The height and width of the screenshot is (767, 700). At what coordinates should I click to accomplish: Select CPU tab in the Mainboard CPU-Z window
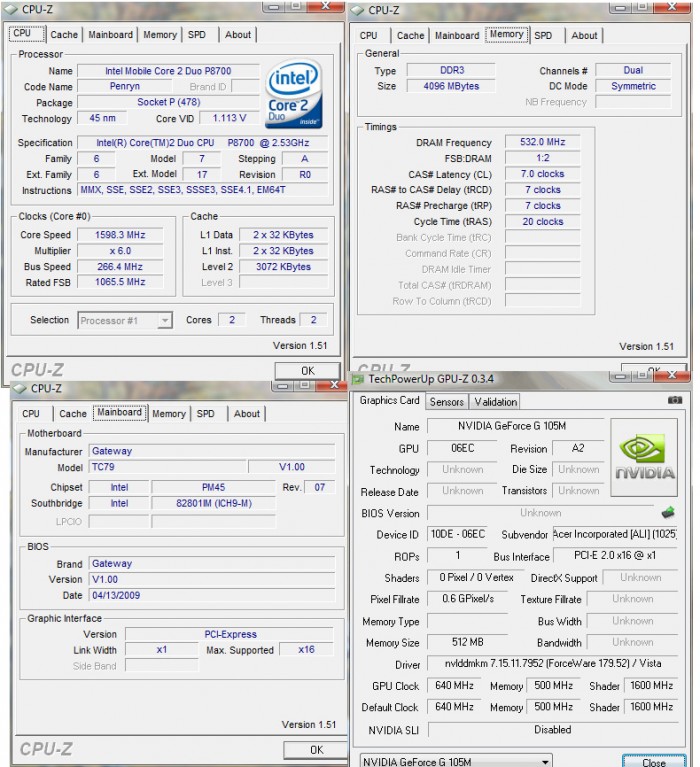point(31,414)
